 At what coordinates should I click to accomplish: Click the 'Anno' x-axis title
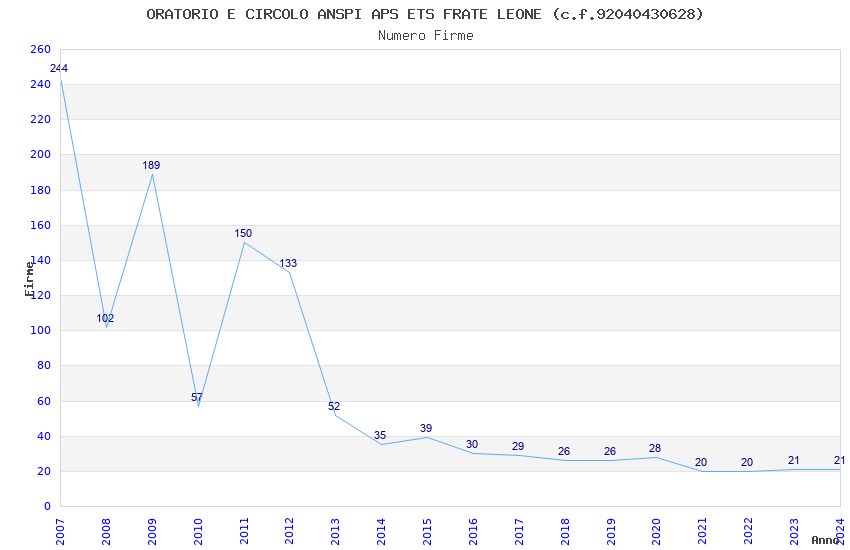(x=825, y=540)
